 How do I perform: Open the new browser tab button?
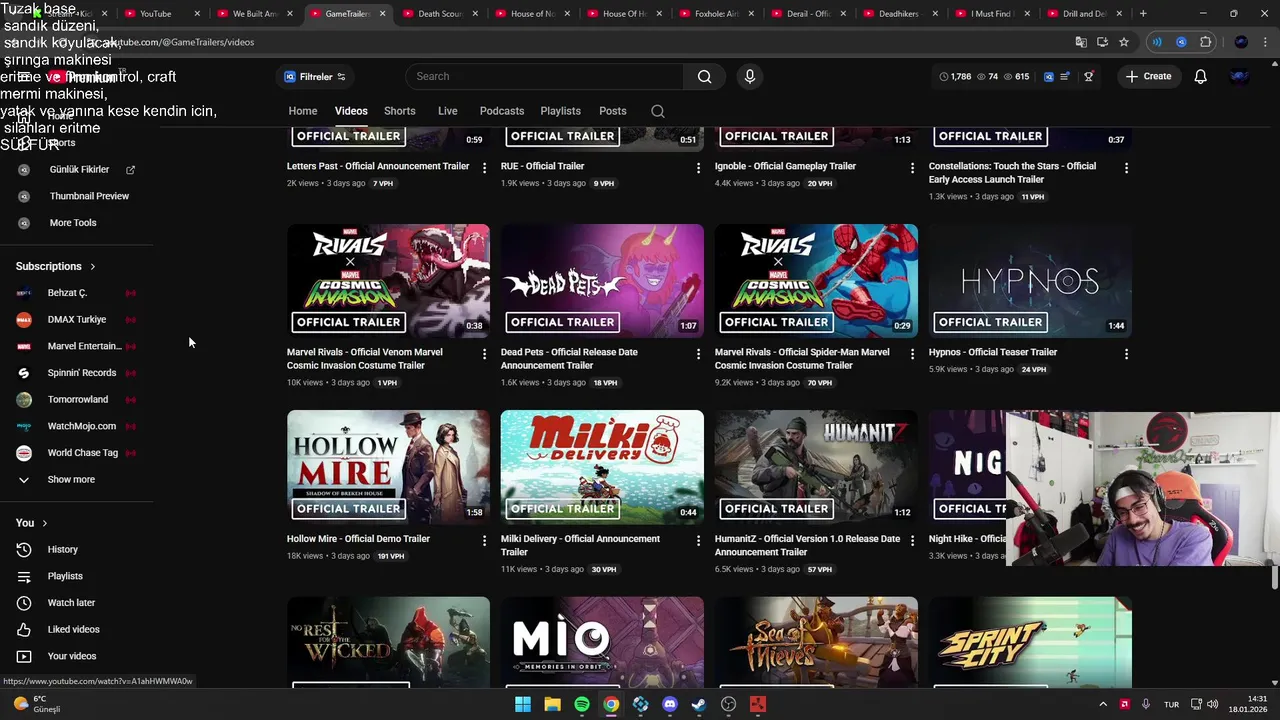(1143, 14)
